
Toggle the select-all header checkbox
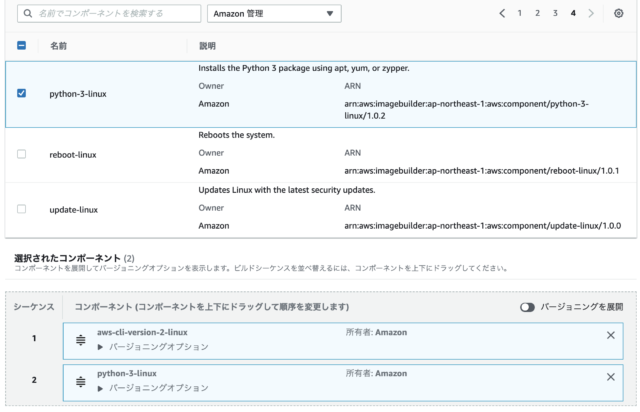(x=22, y=45)
